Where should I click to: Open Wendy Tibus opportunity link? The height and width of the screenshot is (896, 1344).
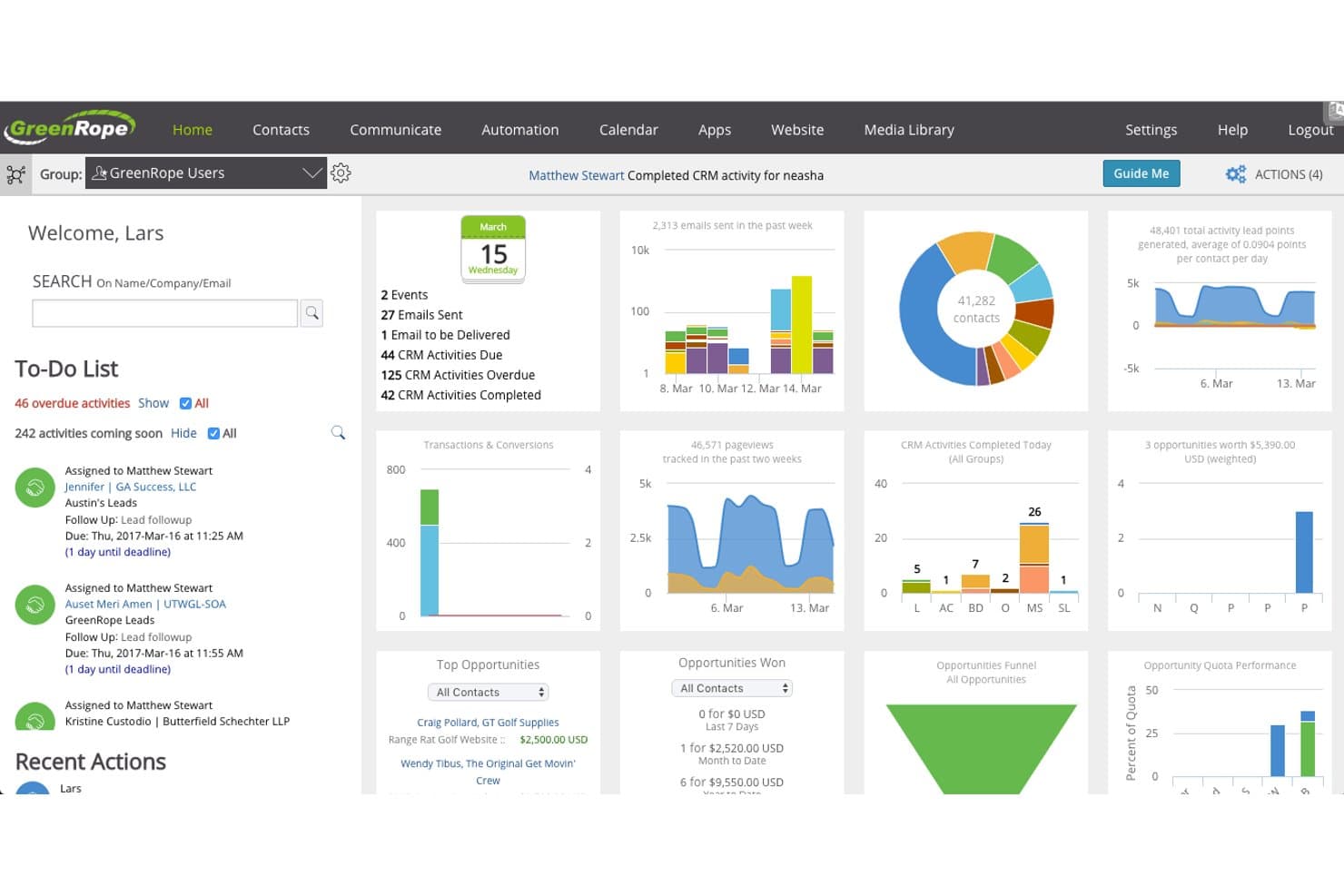tap(488, 772)
